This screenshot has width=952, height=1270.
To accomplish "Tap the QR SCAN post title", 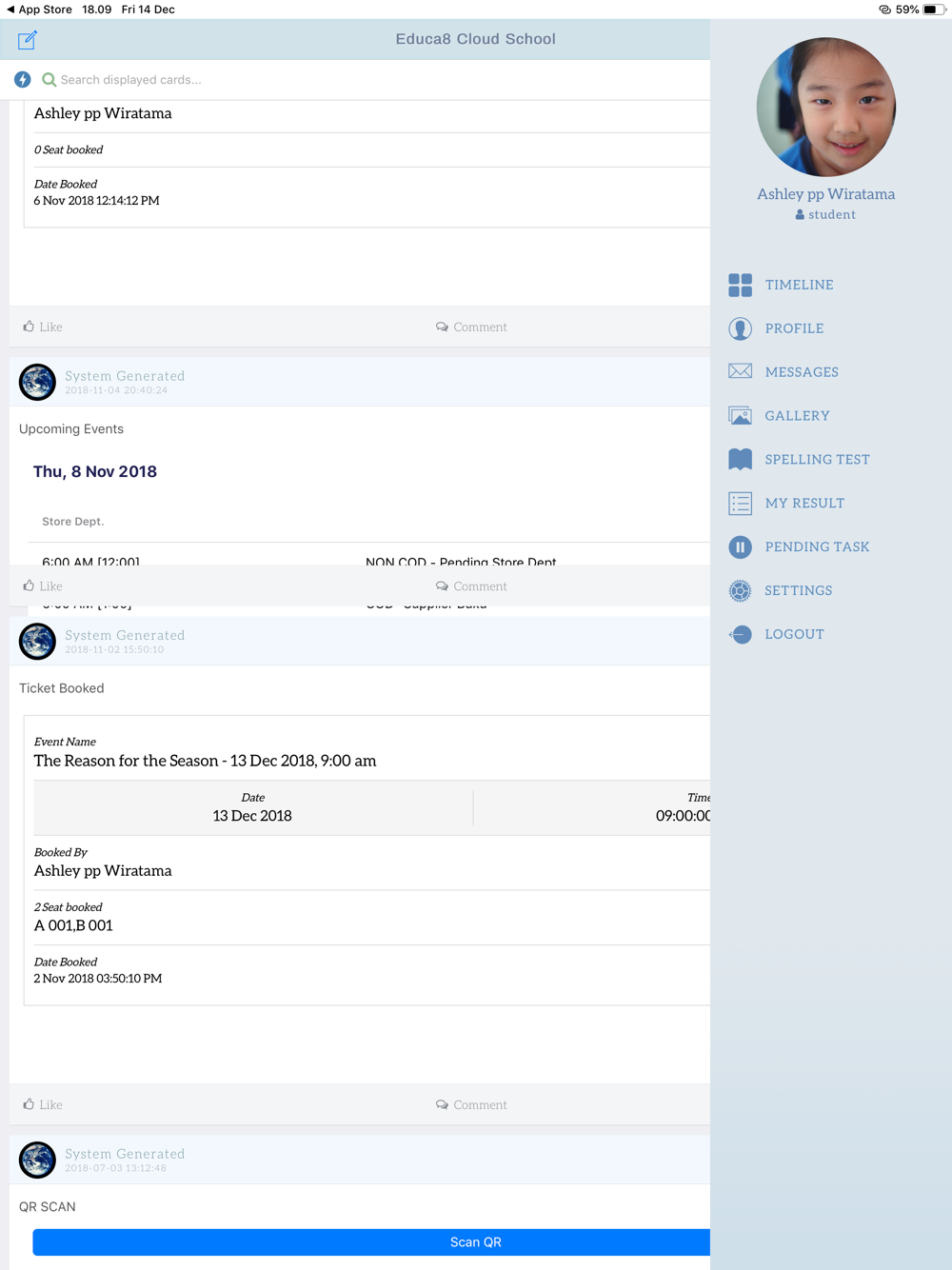I will coord(48,1207).
